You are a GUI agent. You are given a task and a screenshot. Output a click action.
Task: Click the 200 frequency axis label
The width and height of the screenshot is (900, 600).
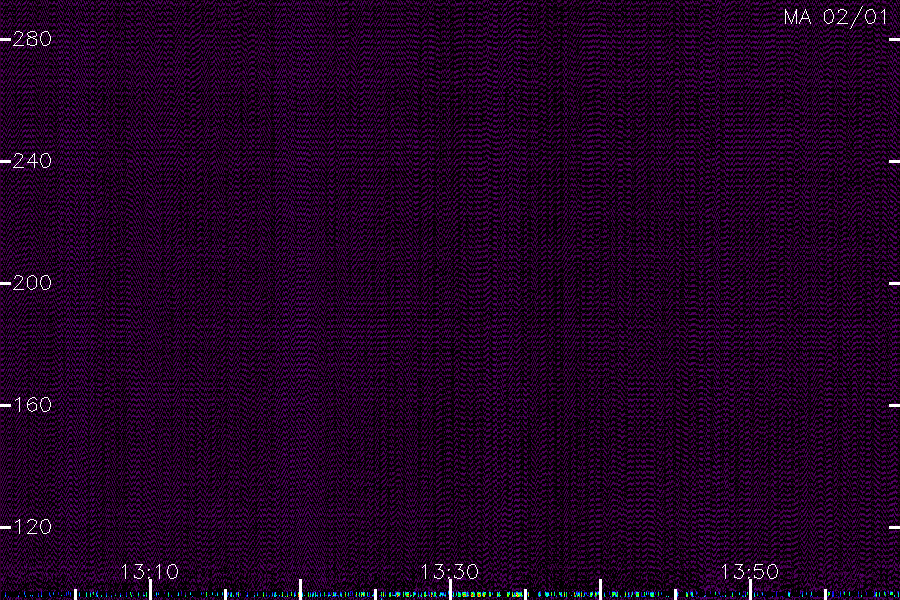[x=32, y=282]
